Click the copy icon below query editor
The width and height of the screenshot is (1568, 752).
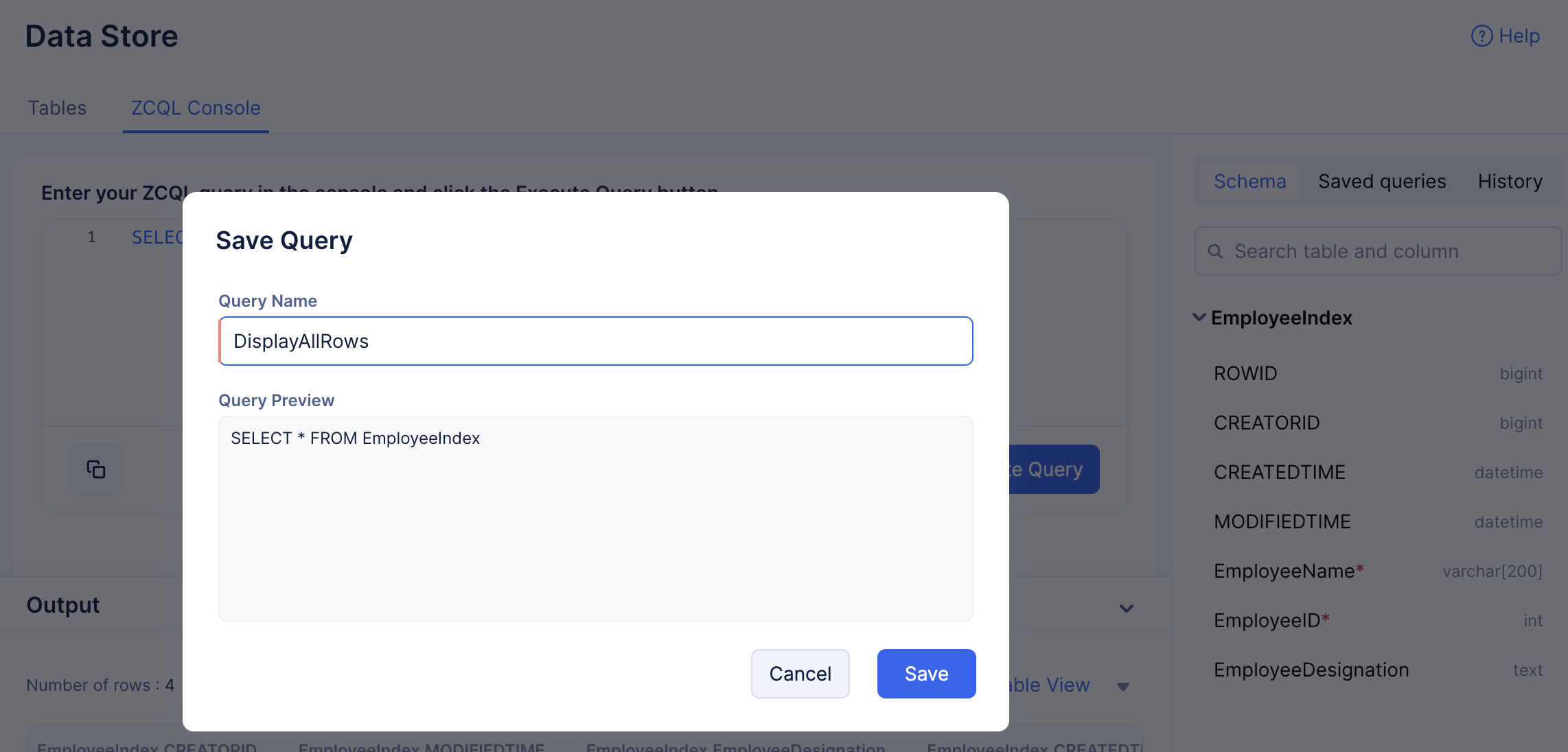tap(96, 469)
